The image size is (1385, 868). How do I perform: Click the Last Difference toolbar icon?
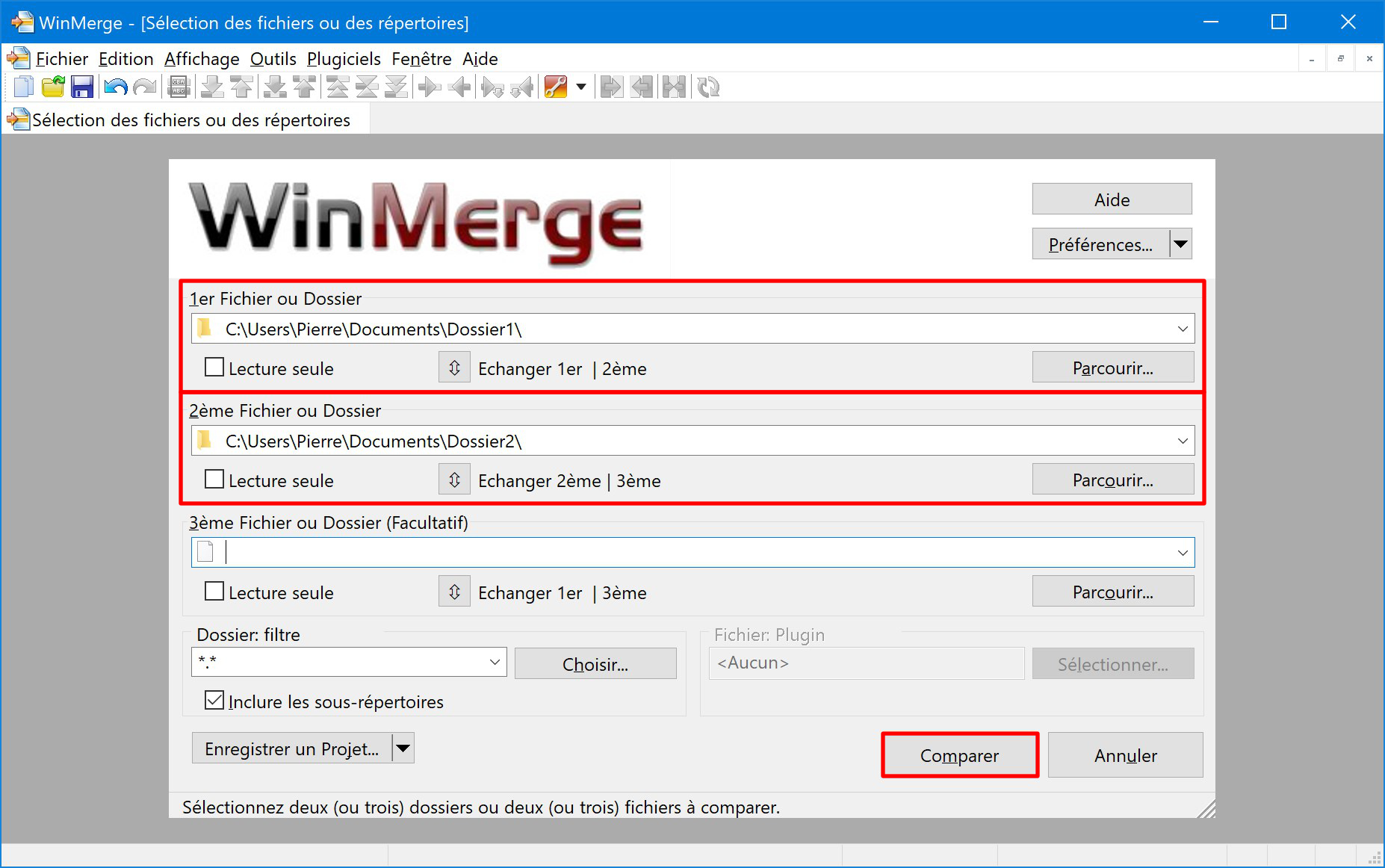(x=396, y=87)
